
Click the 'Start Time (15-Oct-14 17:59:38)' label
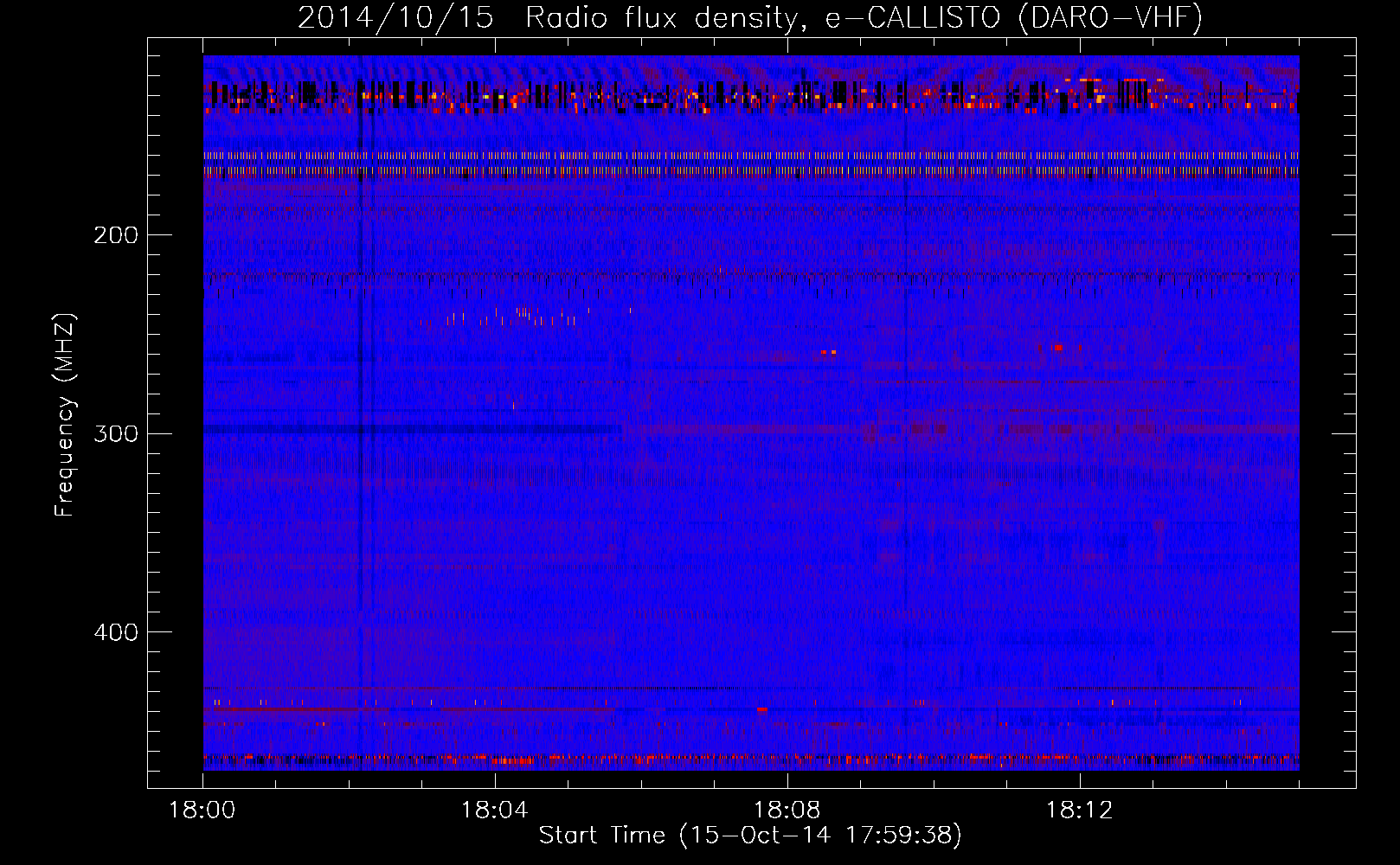point(750,836)
